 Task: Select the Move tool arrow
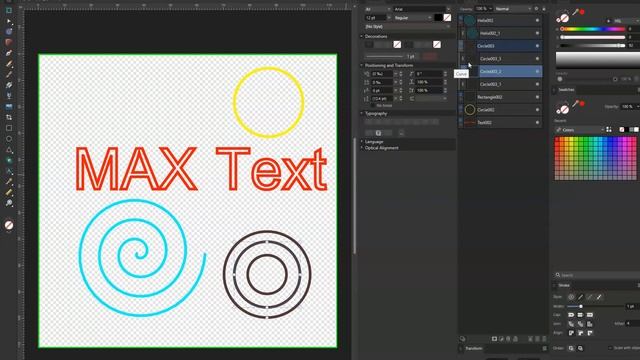coord(9,21)
